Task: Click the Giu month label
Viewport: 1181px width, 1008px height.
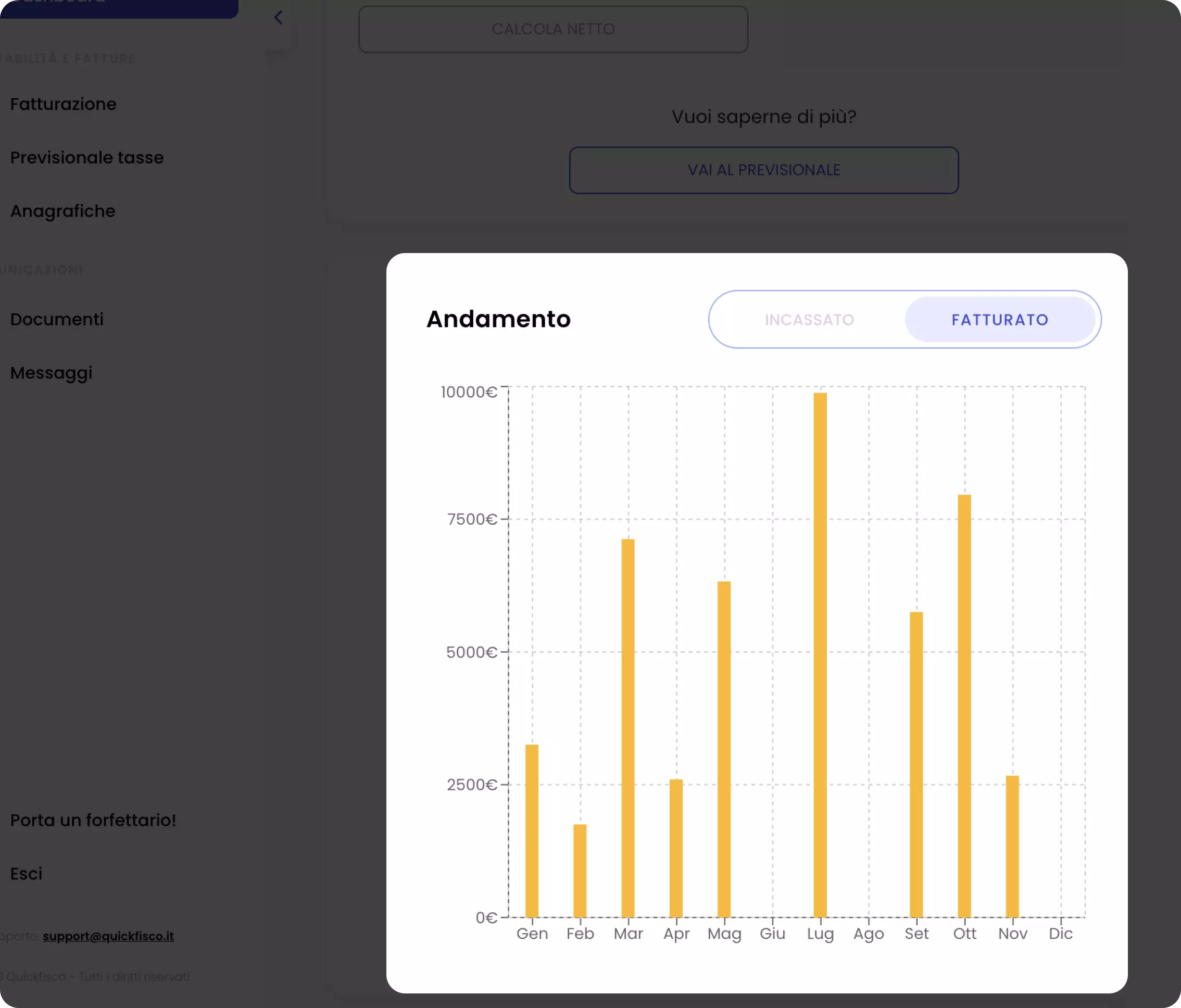Action: coord(772,934)
